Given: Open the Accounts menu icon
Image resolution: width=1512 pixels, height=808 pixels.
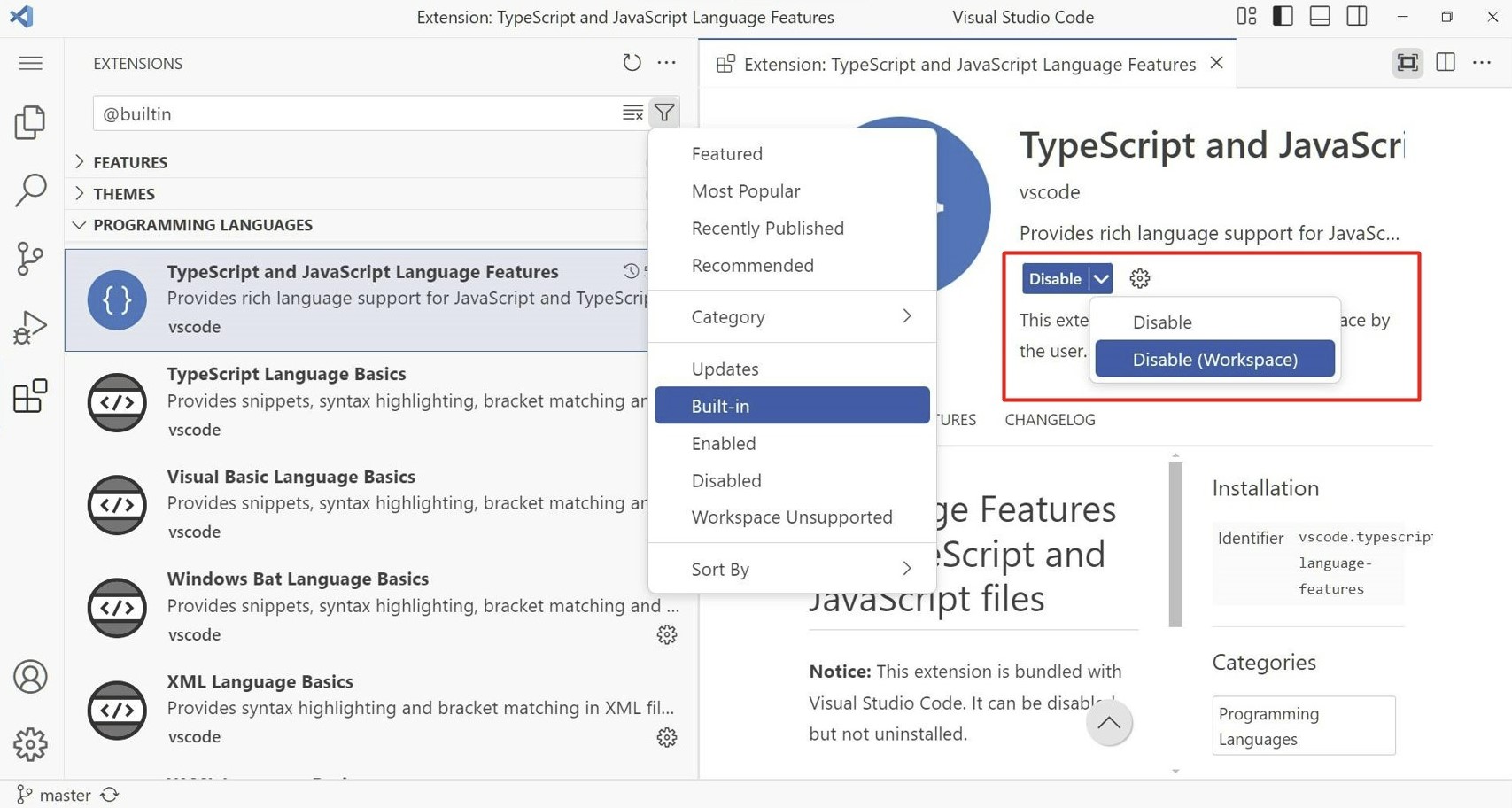Looking at the screenshot, I should [x=30, y=677].
